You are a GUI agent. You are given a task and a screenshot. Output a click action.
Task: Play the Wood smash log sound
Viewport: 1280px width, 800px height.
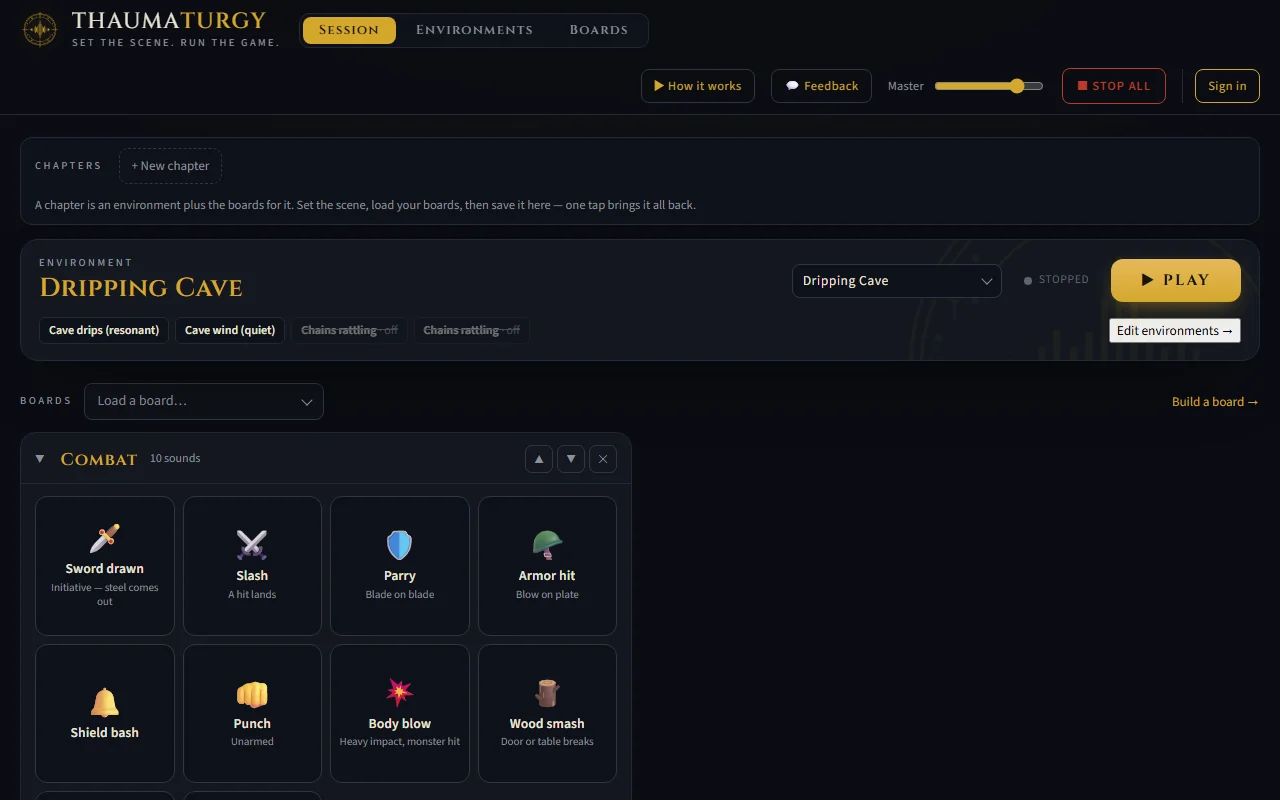[x=547, y=713]
